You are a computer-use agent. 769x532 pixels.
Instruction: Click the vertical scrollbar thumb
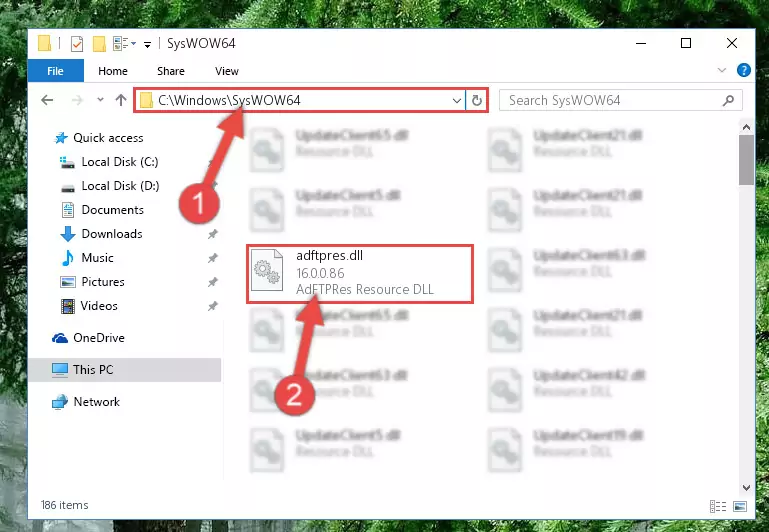pyautogui.click(x=746, y=160)
